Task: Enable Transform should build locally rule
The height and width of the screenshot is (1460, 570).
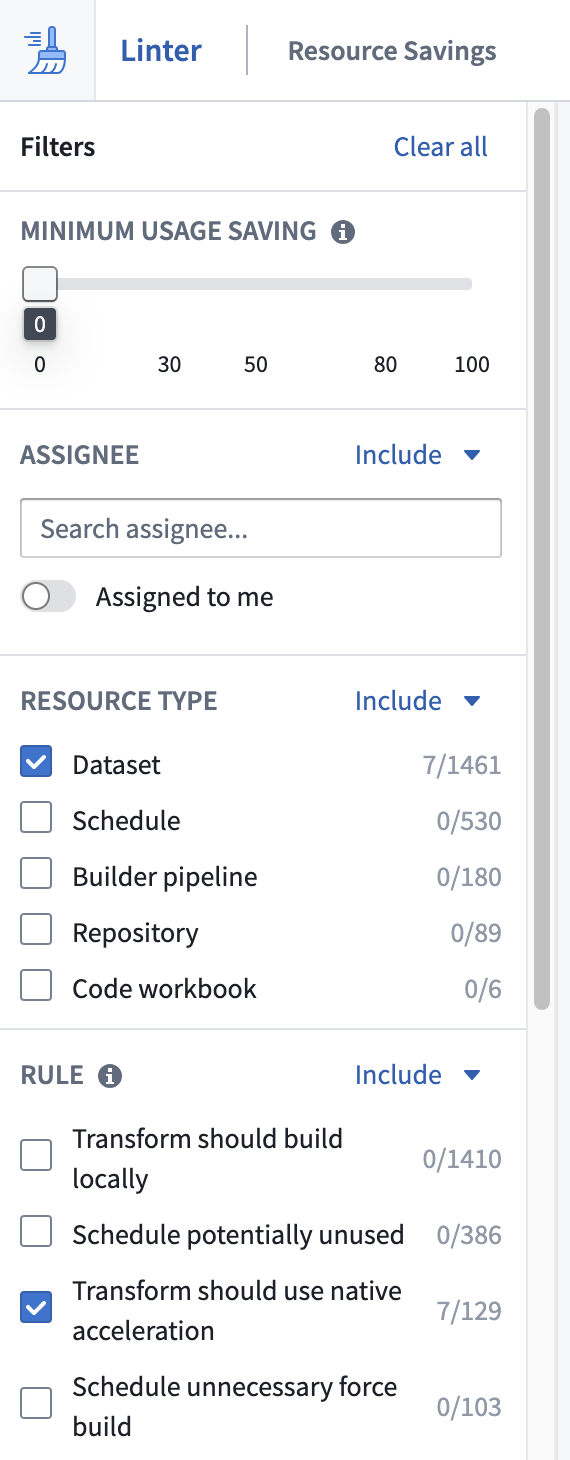Action: coord(37,1158)
